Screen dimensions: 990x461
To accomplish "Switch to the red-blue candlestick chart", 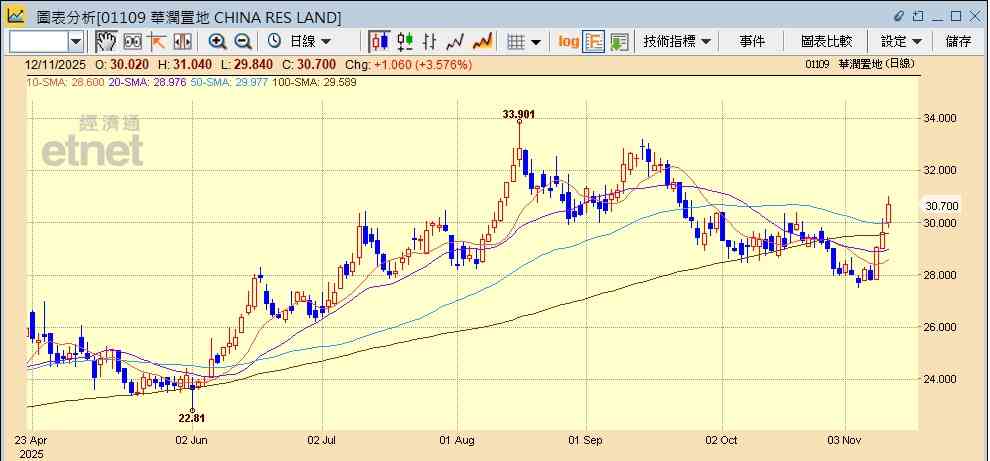I will [379, 42].
